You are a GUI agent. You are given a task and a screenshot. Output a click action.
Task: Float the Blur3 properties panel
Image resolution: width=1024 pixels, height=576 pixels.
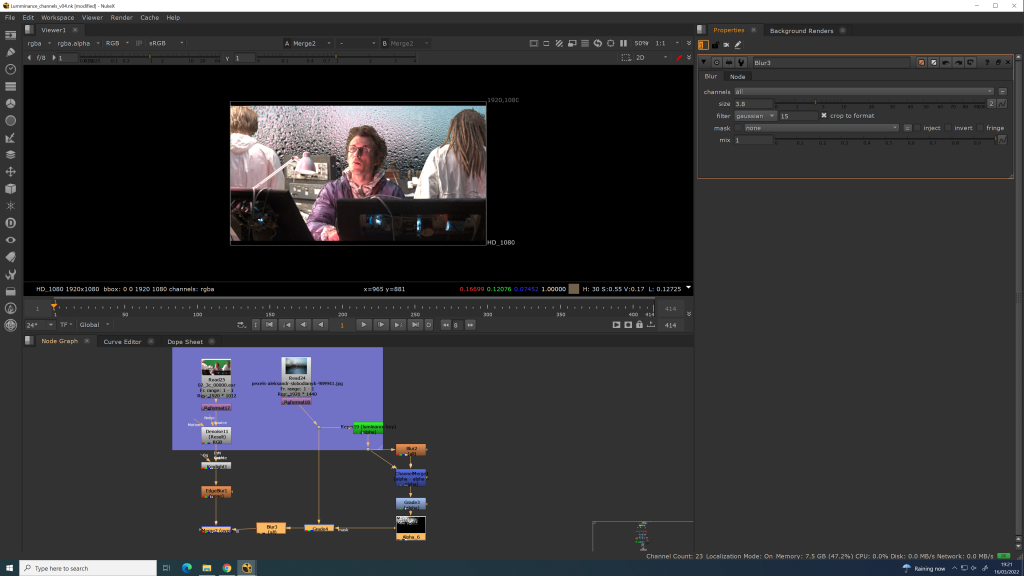[998, 63]
